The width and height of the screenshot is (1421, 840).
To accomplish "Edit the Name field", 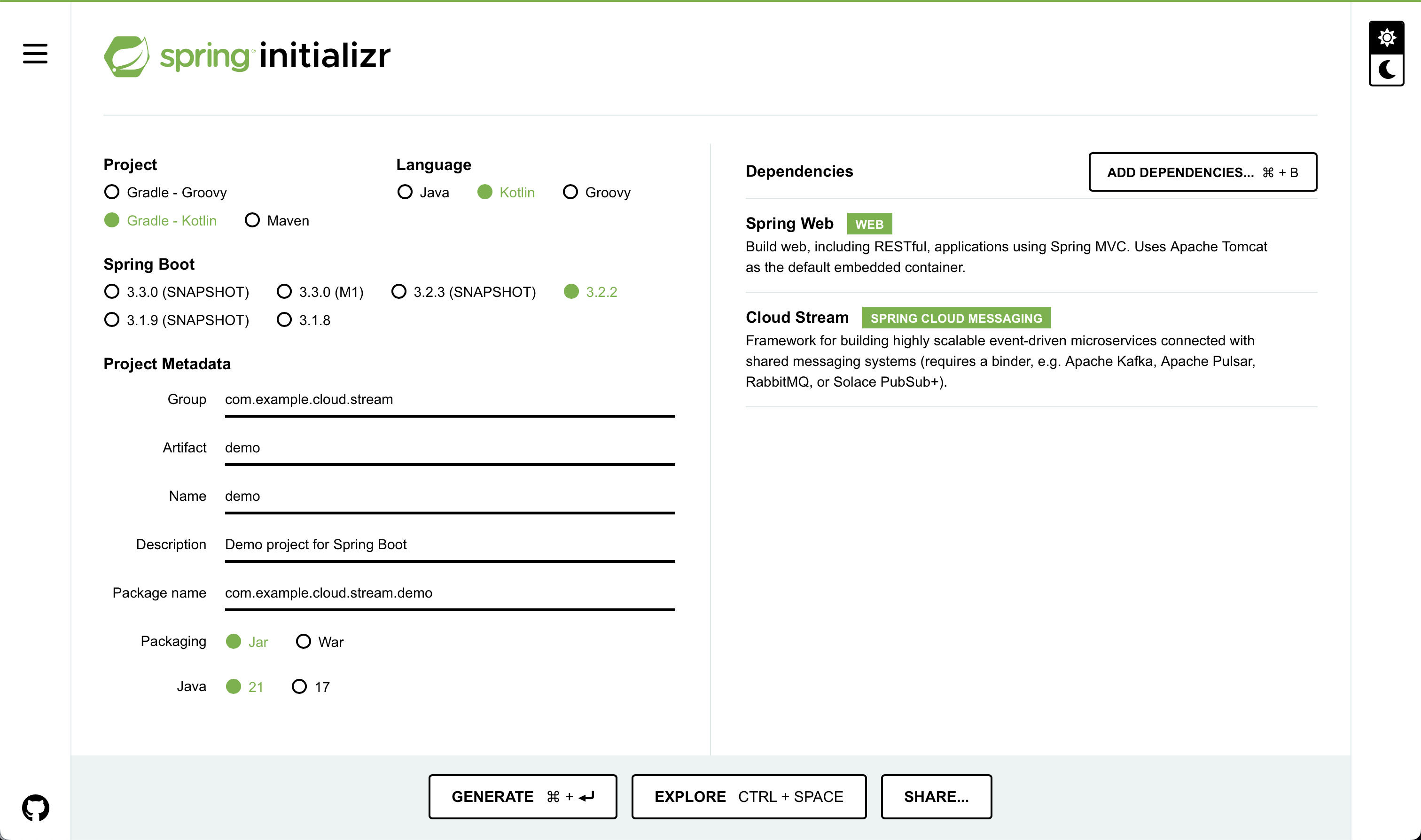I will coord(450,497).
